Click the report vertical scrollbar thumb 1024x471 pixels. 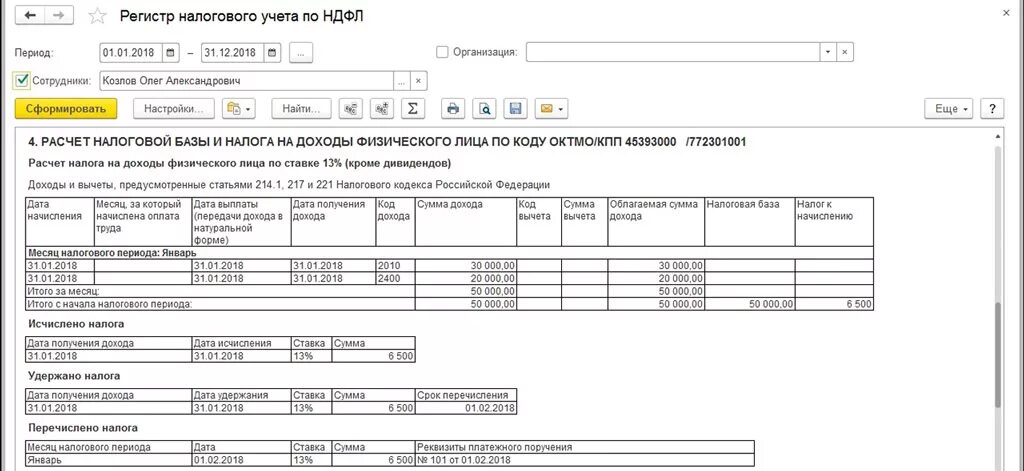point(997,356)
